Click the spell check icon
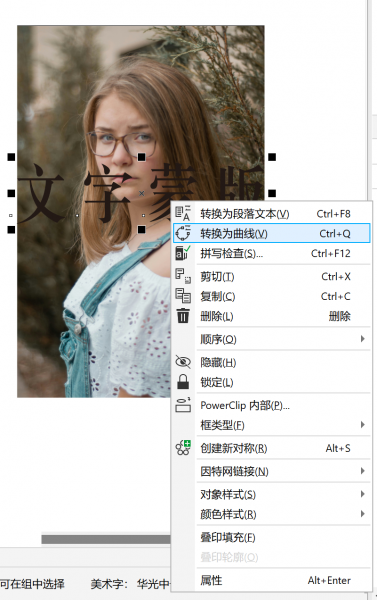This screenshot has height=600, width=377. point(183,253)
